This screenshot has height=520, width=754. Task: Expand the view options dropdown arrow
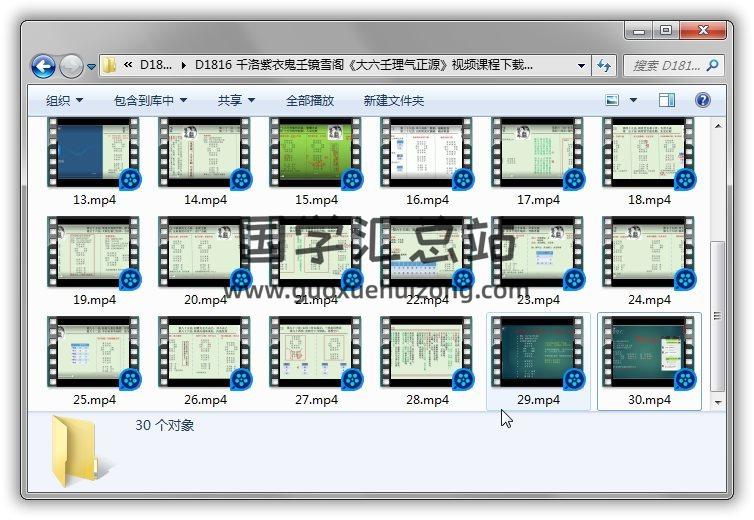pyautogui.click(x=633, y=100)
